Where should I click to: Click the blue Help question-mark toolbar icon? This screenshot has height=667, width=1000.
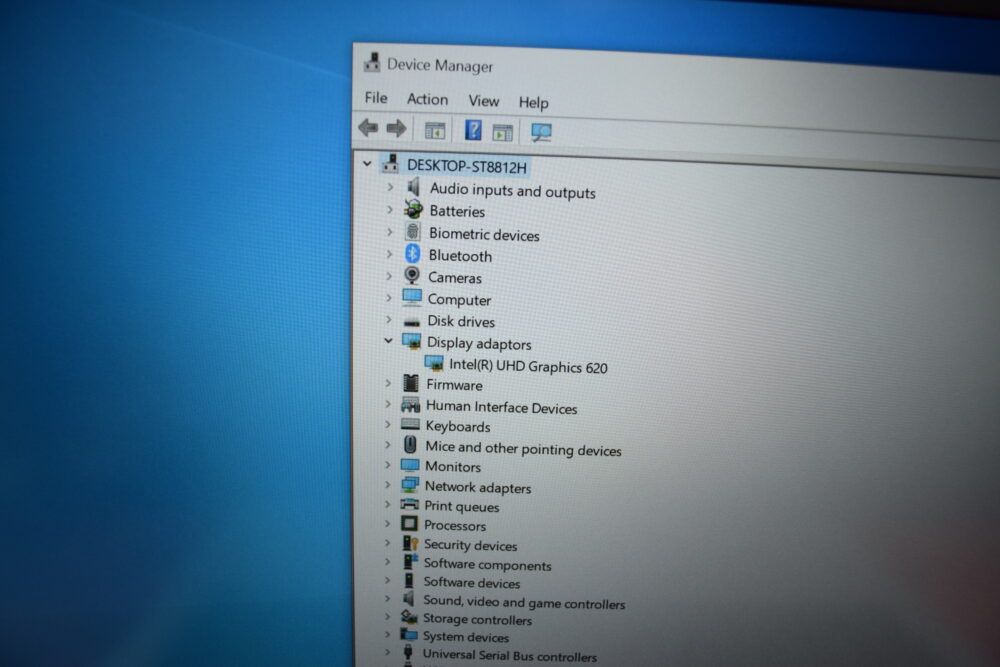473,130
